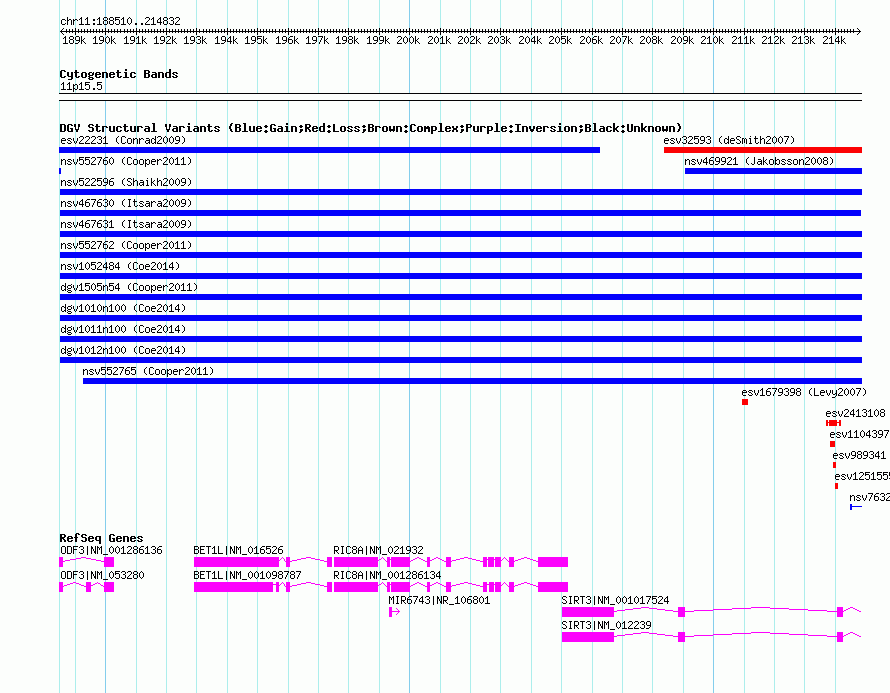Open the SIRT3|NM_012239 gene label
The image size is (890, 693).
tap(606, 625)
